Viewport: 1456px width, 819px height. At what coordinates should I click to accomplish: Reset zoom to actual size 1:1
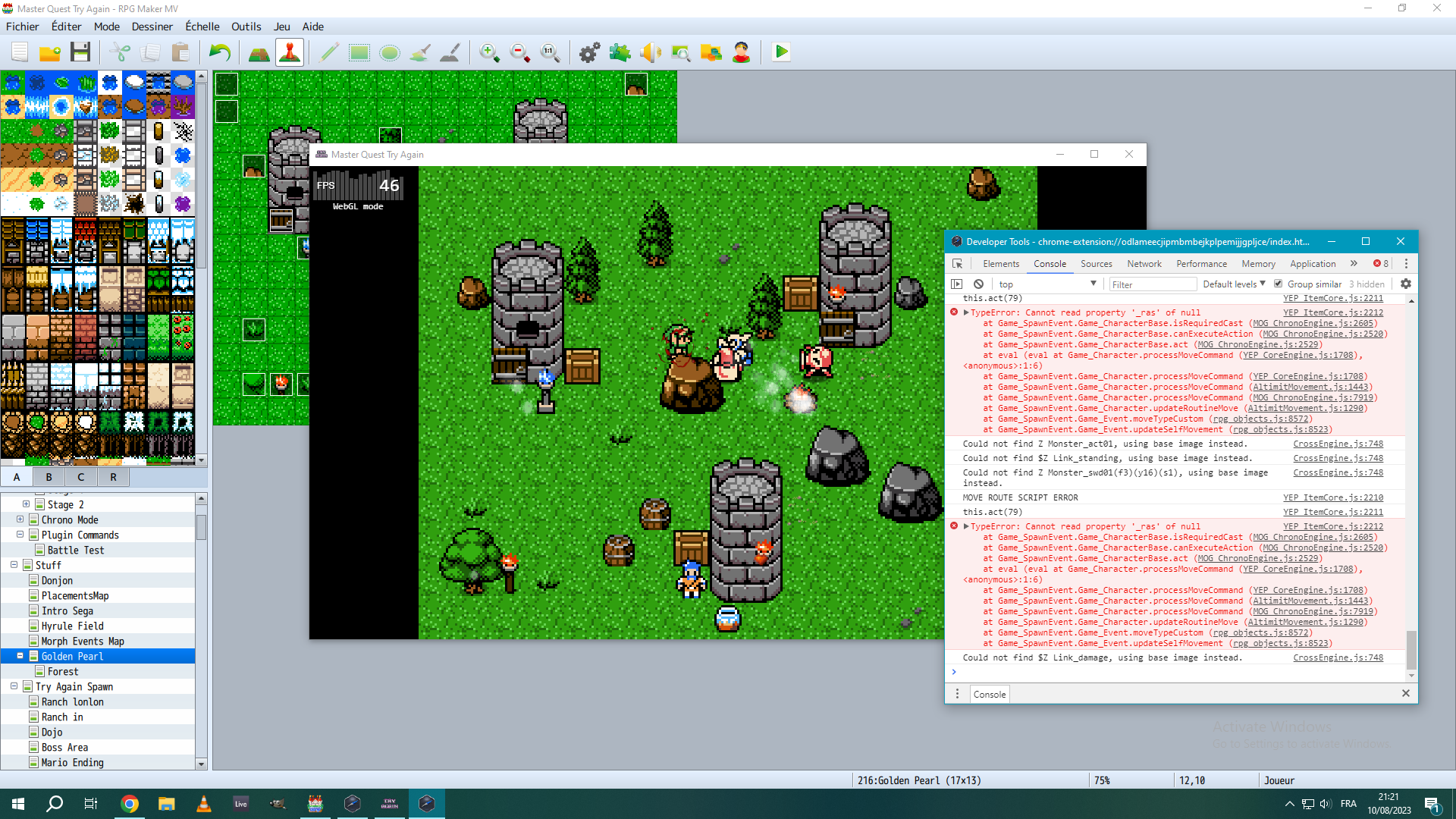pyautogui.click(x=551, y=52)
